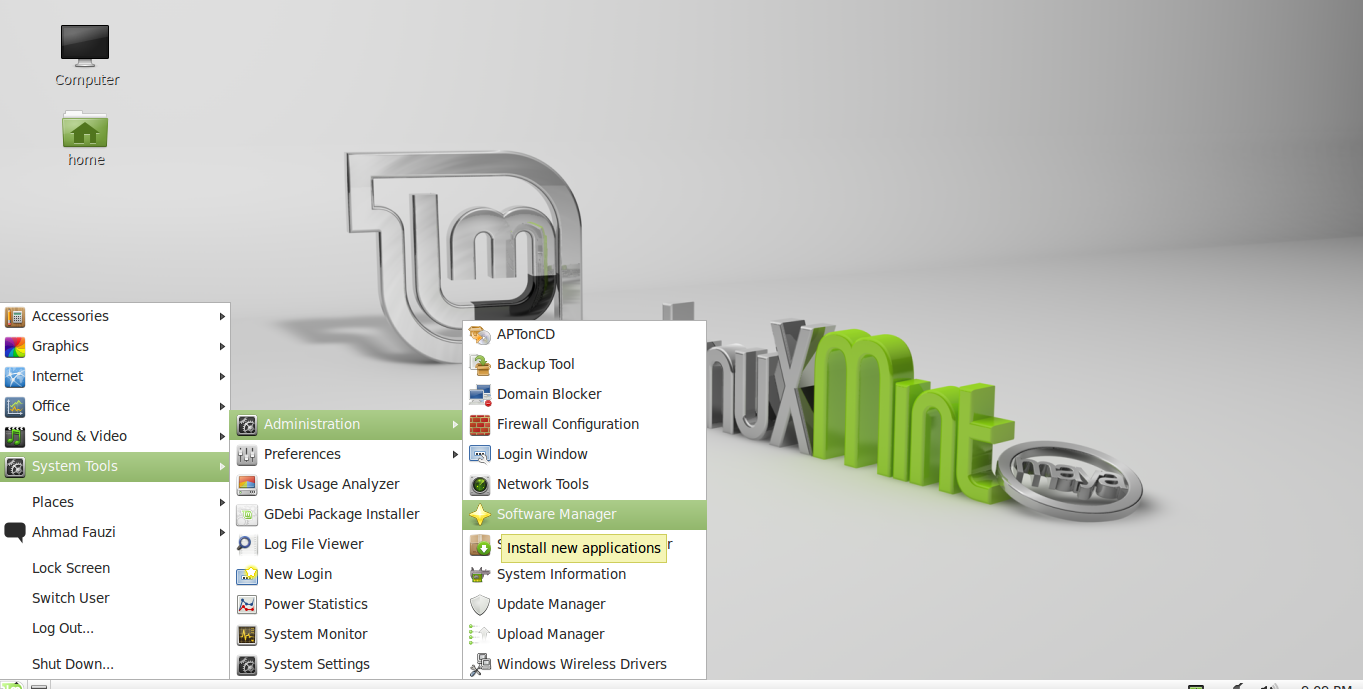
Task: Expand the Graphics submenu arrow
Action: (222, 346)
